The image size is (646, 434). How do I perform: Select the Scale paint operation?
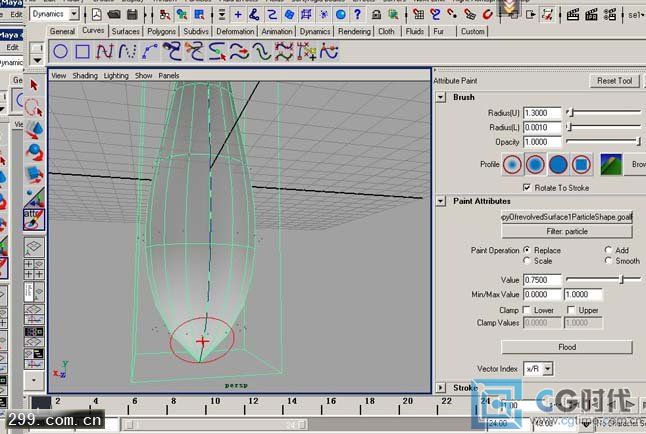click(x=527, y=261)
